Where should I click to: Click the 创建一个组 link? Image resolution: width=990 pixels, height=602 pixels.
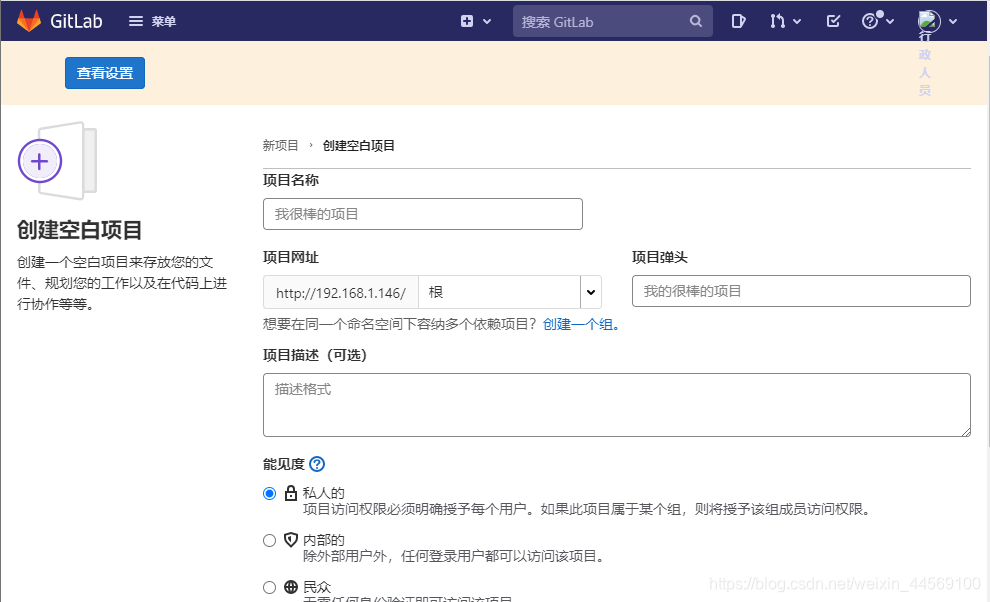[581, 324]
